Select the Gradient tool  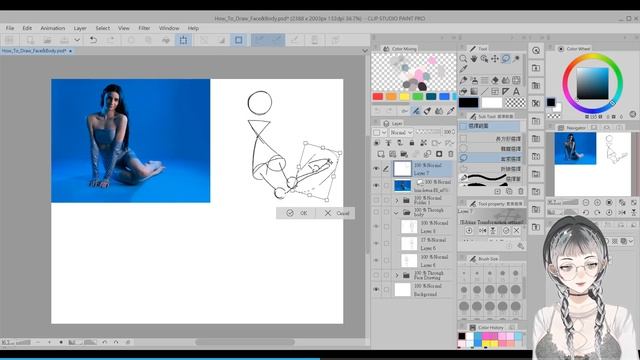(474, 91)
